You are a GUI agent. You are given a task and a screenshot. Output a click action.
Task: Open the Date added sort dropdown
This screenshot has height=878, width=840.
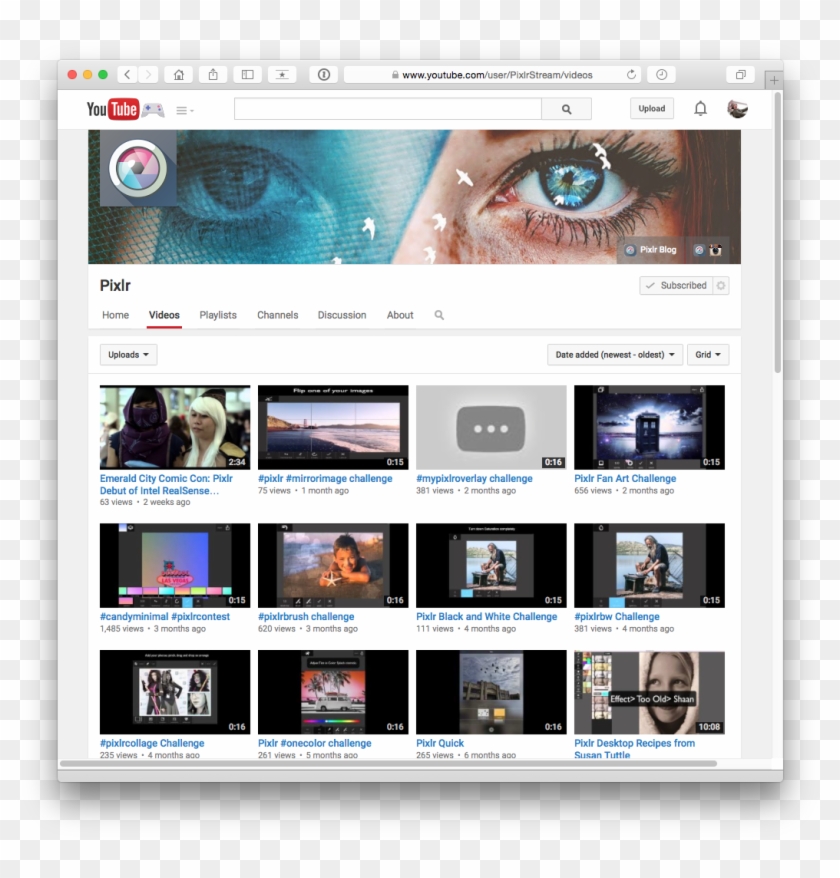tap(614, 354)
